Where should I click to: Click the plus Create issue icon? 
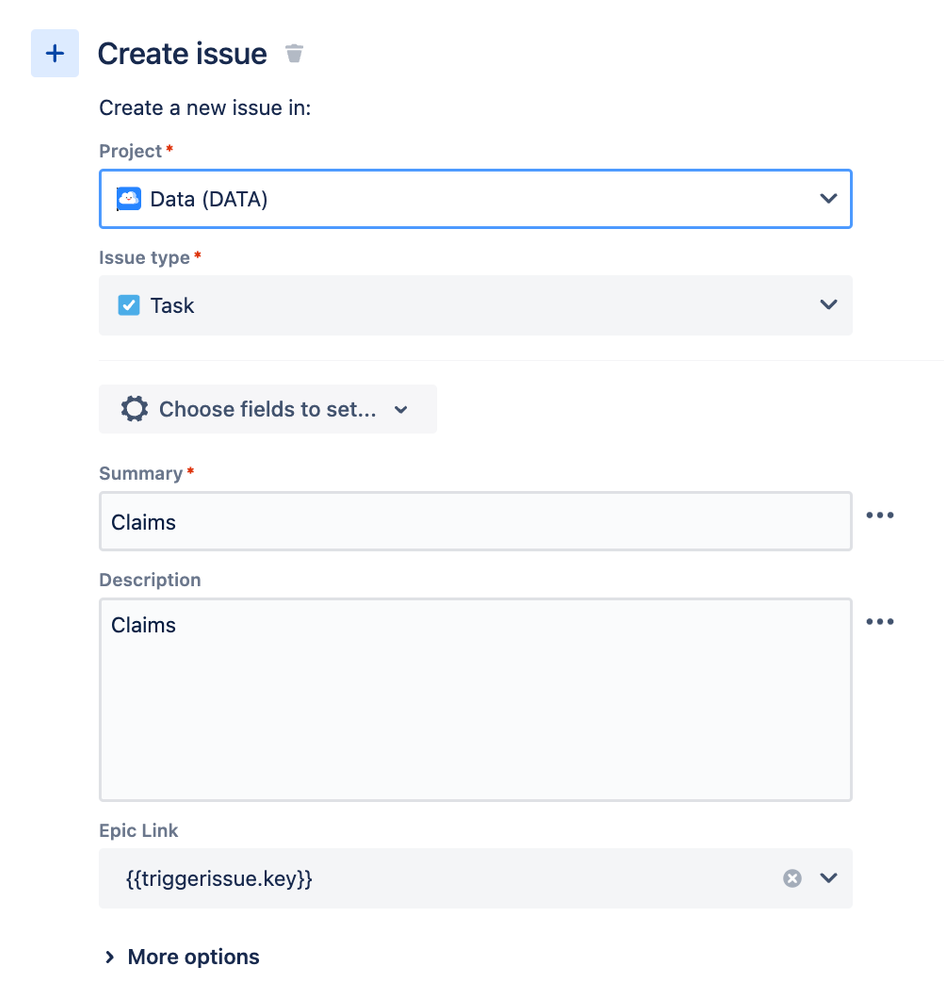55,53
